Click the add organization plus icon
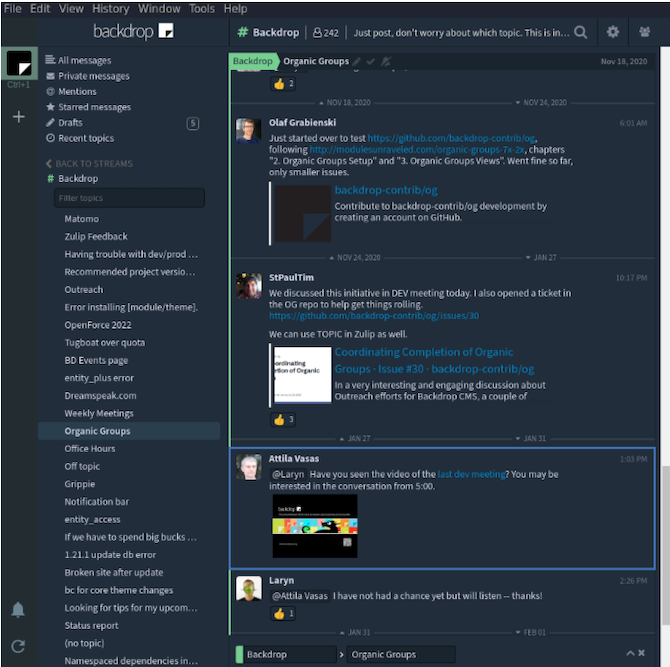This screenshot has height=667, width=670. (x=18, y=117)
